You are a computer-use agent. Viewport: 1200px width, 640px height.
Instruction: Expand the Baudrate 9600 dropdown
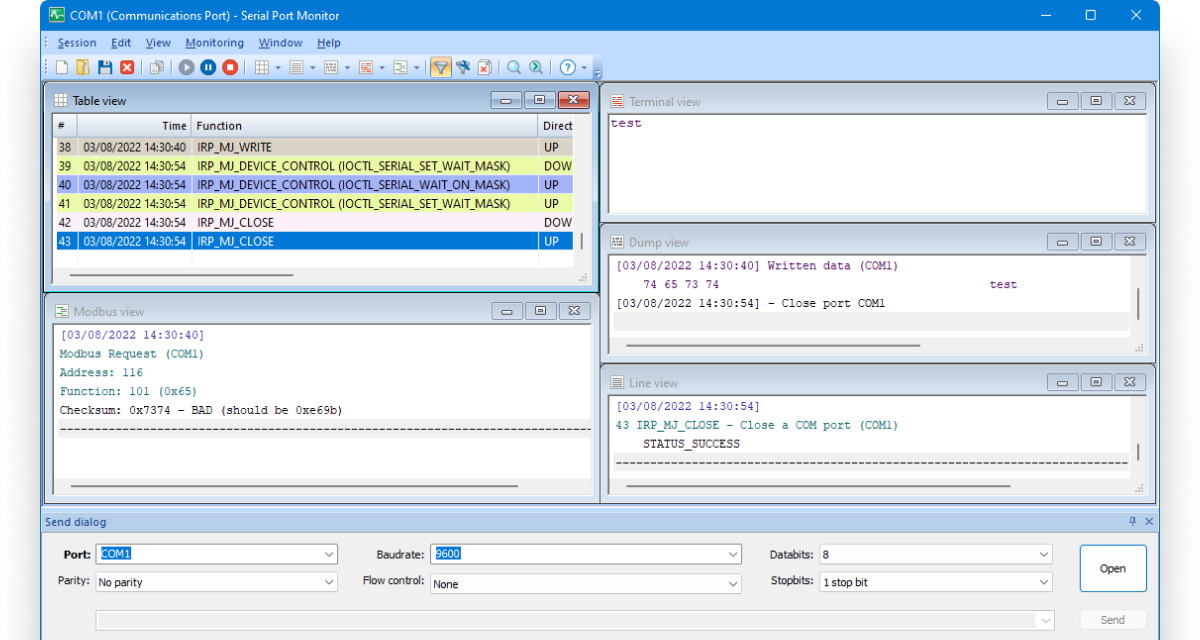[734, 554]
